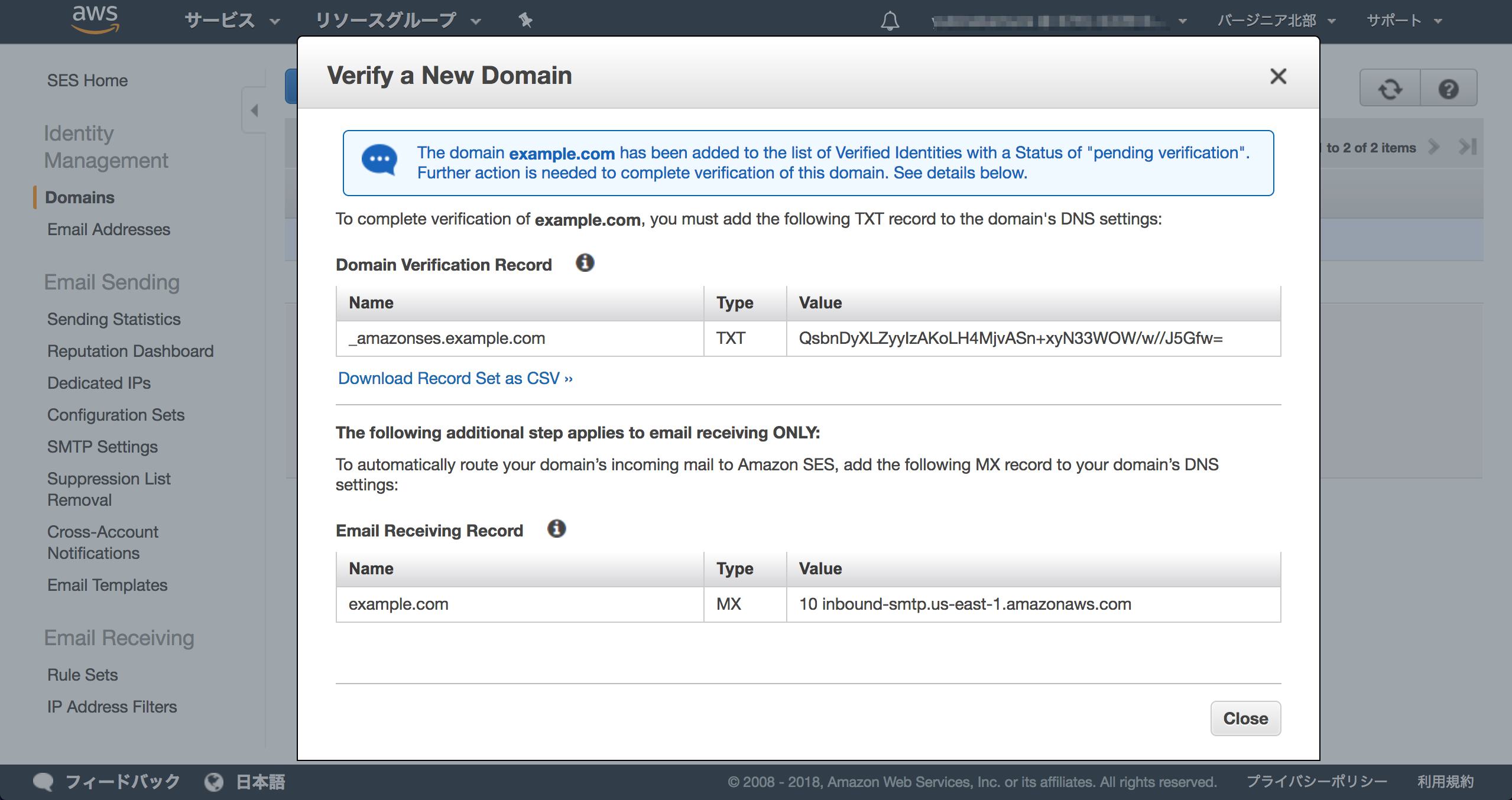This screenshot has height=800, width=1512.
Task: Click the chat bubble icon in the notice
Action: pos(379,160)
